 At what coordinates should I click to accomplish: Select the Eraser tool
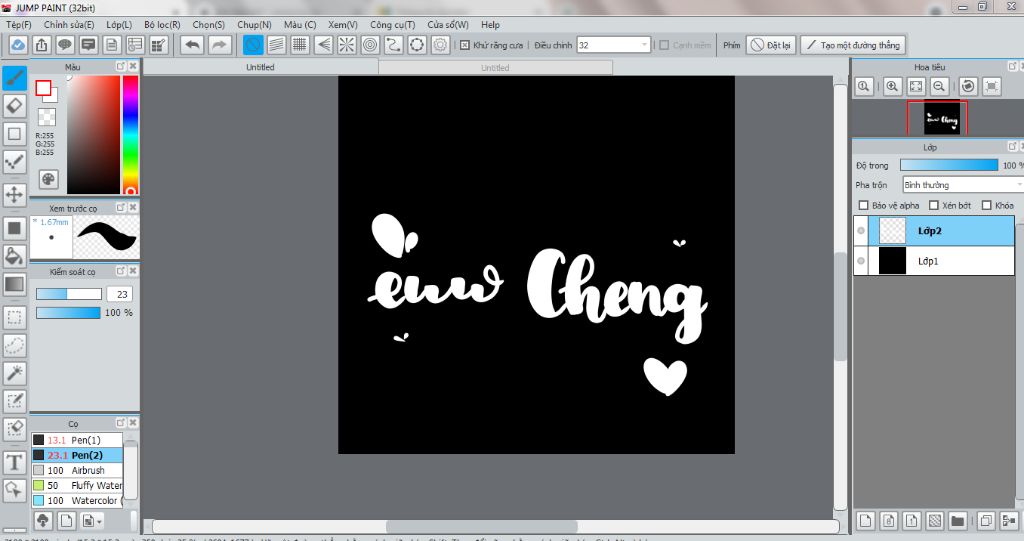point(14,106)
